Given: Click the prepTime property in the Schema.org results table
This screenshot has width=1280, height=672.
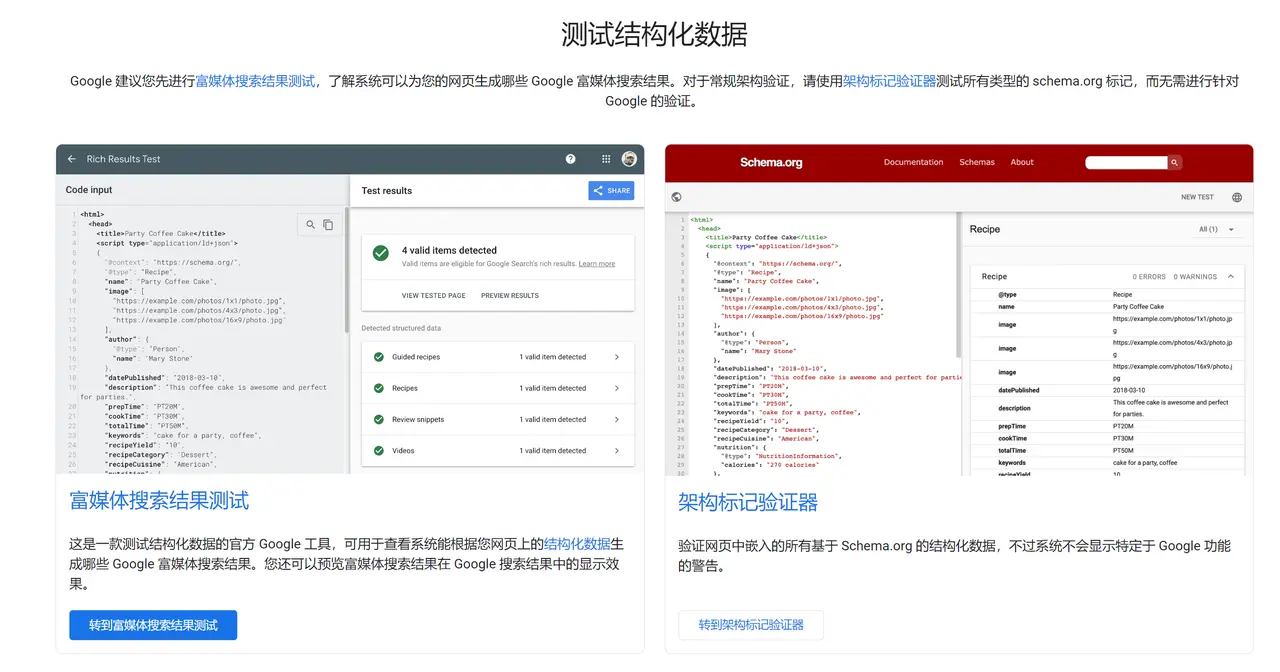Looking at the screenshot, I should coord(1012,426).
